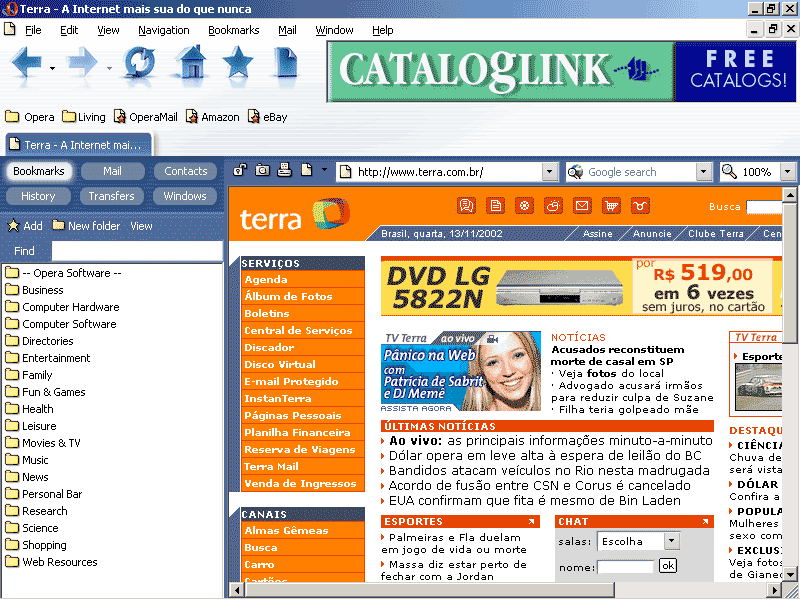Click the print icon in address bar
This screenshot has height=600, width=800.
pos(284,171)
